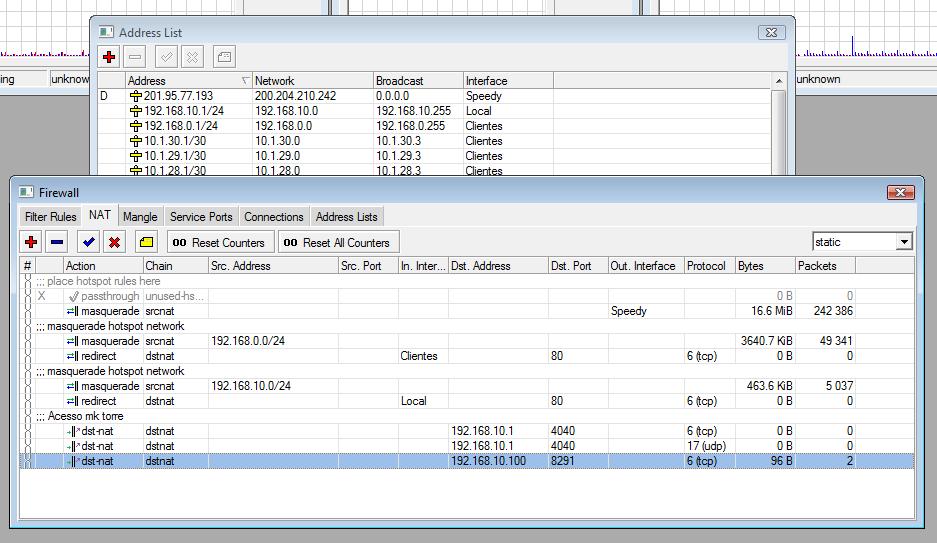Select masquerade rule icon with Speedy interface
The width and height of the screenshot is (937, 543).
coord(72,311)
